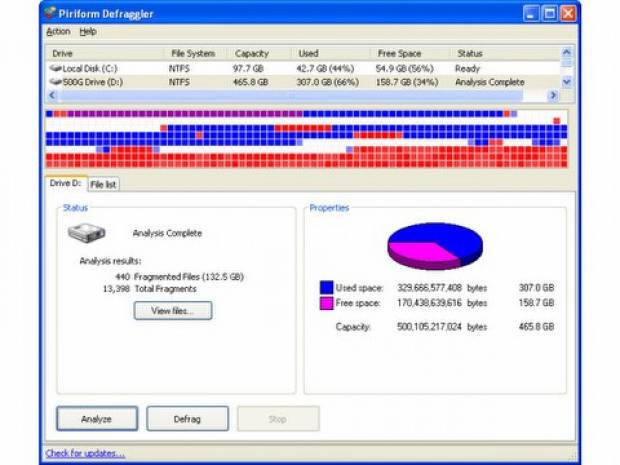Click '440 Fragmented Files (132.5 GB)' result
Image resolution: width=620 pixels, height=465 pixels.
(179, 276)
